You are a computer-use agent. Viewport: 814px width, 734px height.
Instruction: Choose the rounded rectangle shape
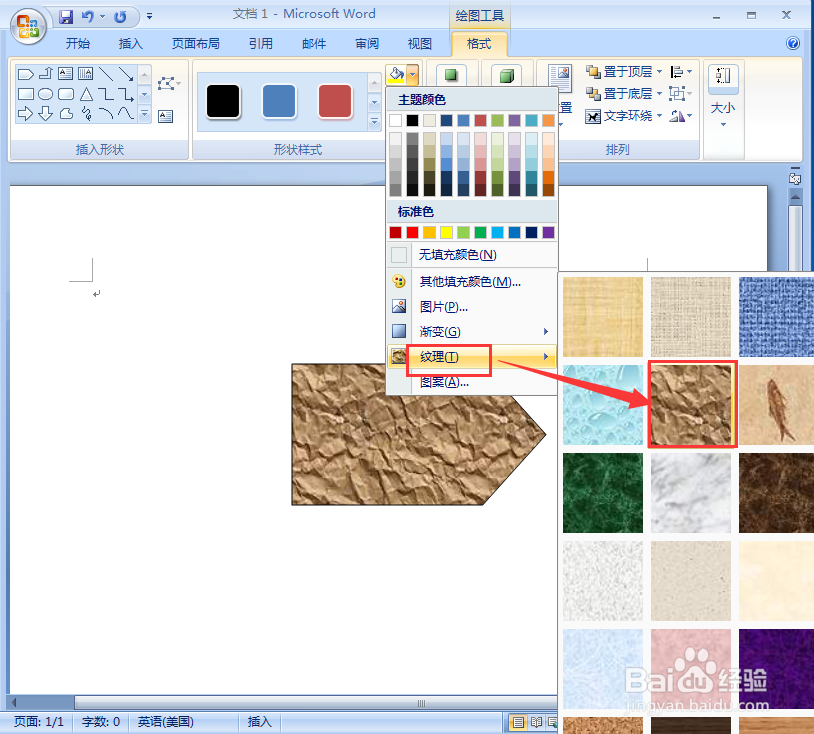click(x=65, y=94)
